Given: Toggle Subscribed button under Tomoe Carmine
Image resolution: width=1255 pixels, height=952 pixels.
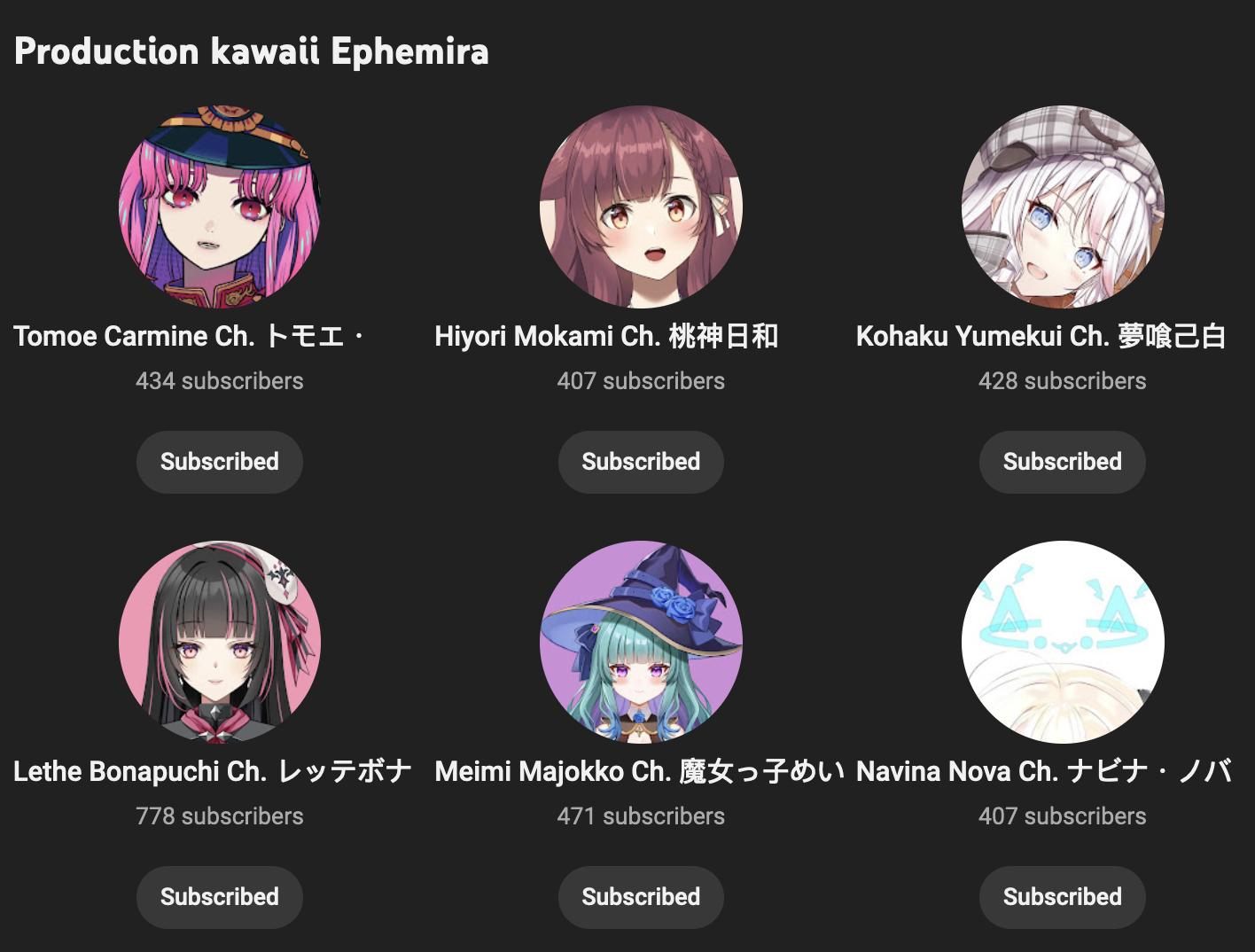Looking at the screenshot, I should click(220, 462).
